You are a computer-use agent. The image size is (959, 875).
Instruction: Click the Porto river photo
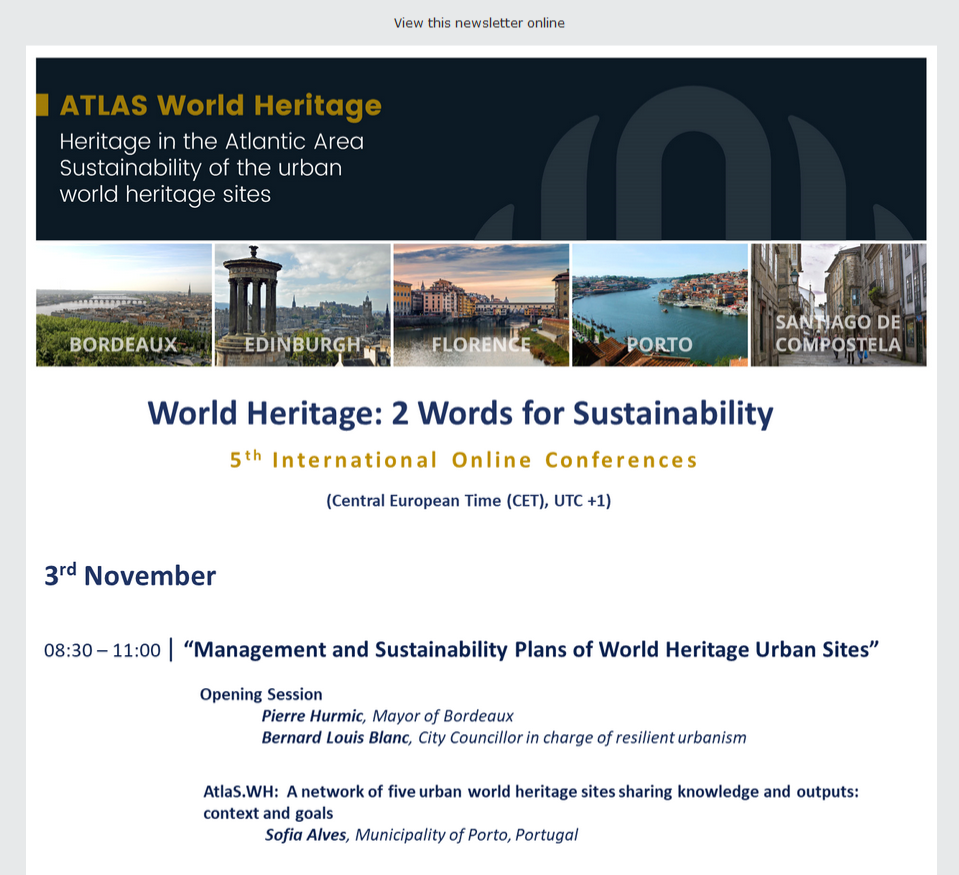(x=660, y=305)
